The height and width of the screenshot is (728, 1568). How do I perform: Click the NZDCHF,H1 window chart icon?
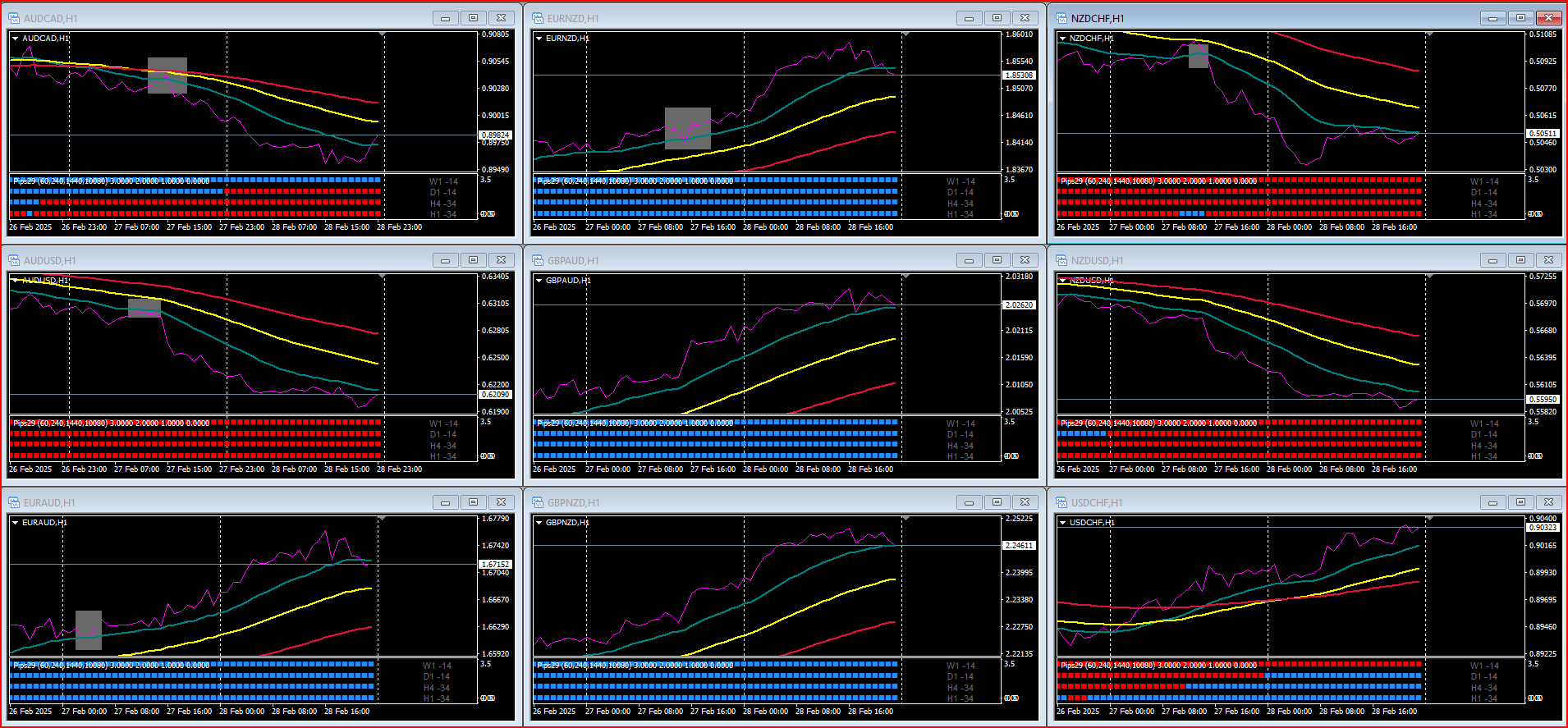1061,18
